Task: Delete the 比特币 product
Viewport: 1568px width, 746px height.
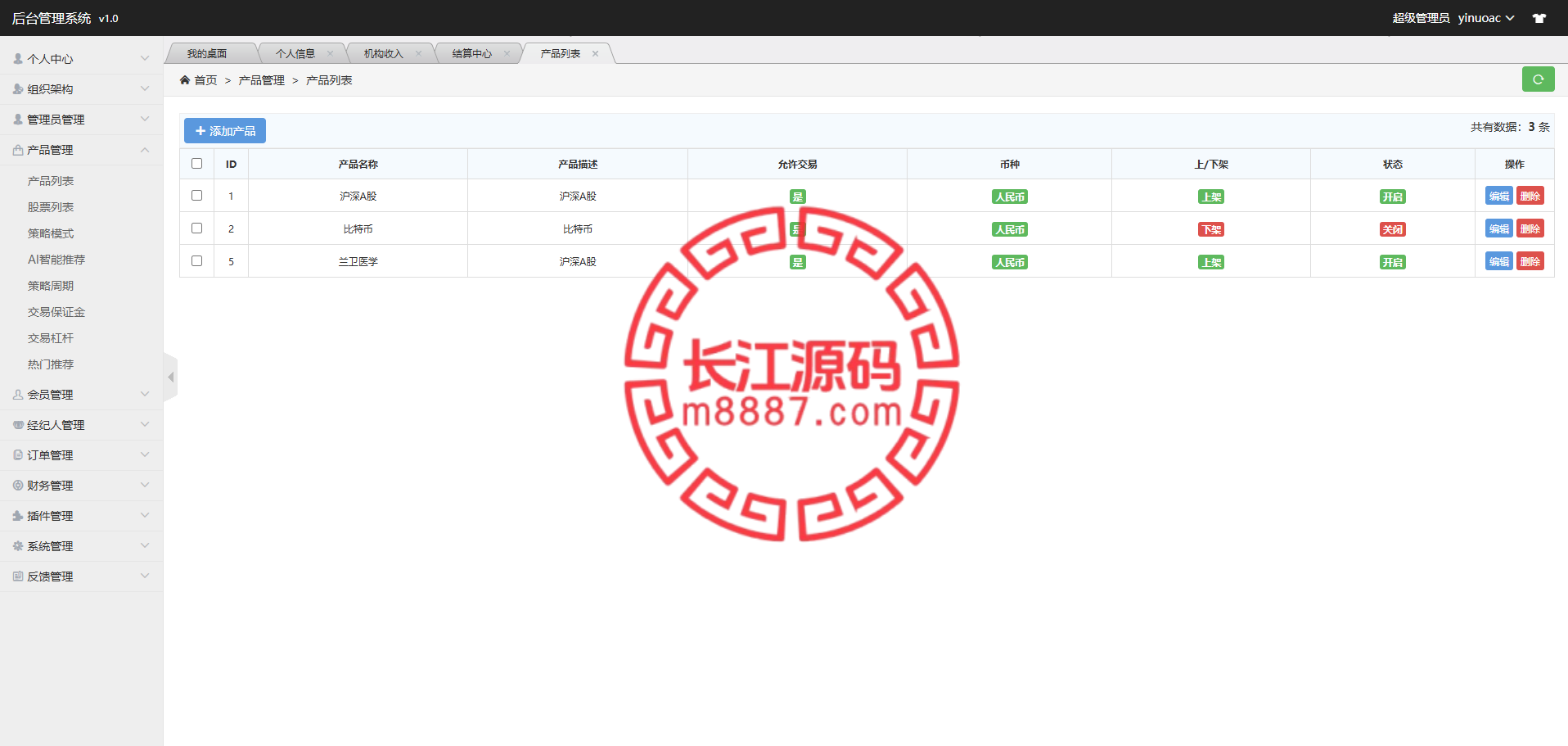Action: 1530,228
